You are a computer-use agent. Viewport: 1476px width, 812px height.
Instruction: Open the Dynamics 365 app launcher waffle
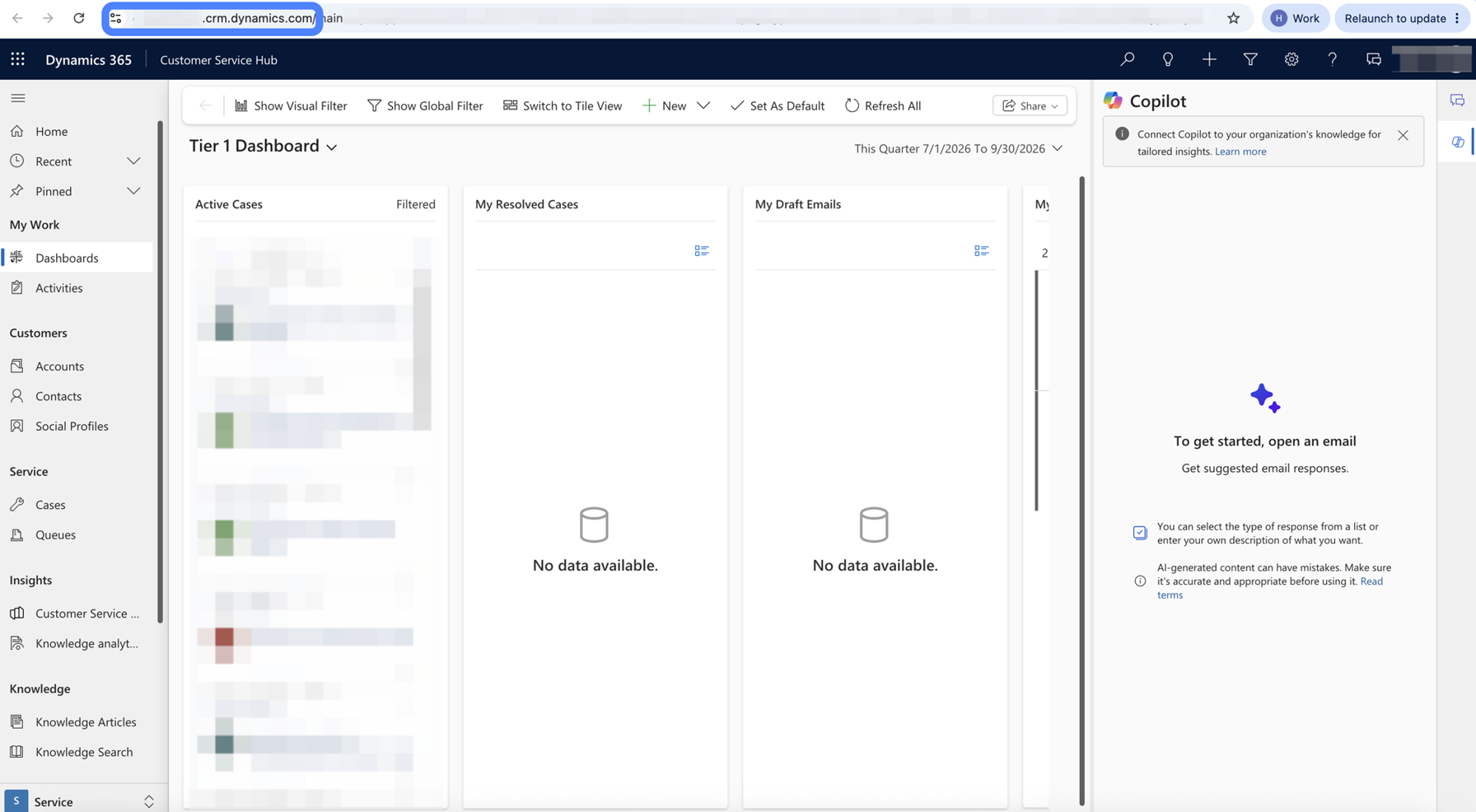click(17, 59)
